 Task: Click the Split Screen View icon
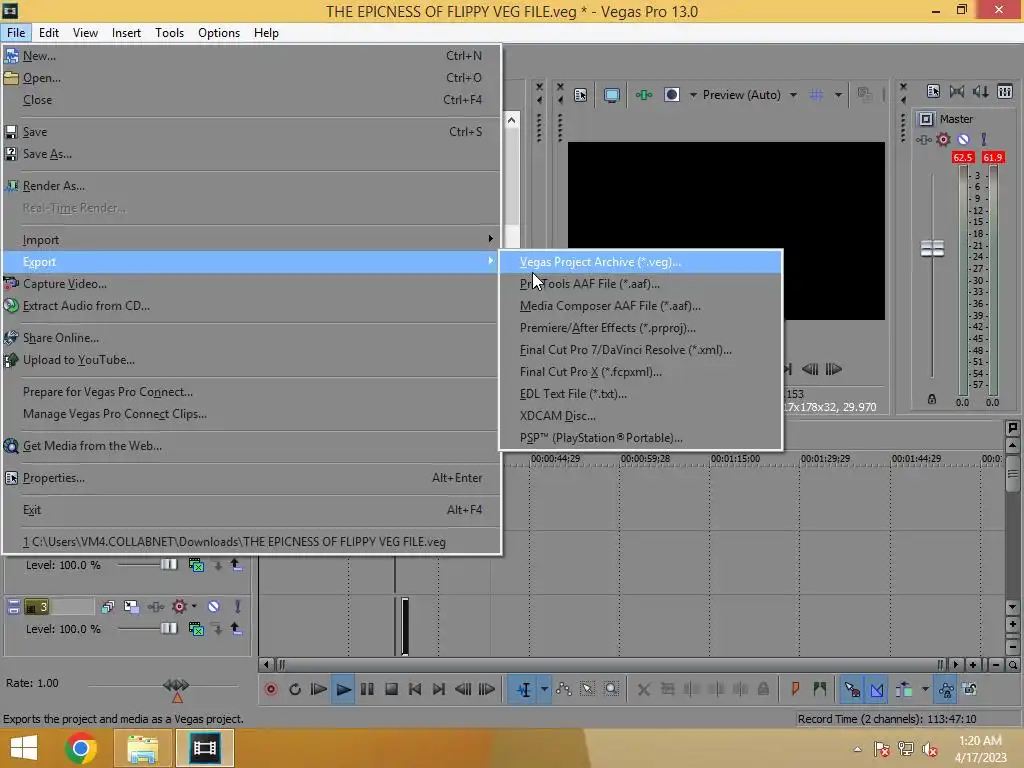pos(672,95)
